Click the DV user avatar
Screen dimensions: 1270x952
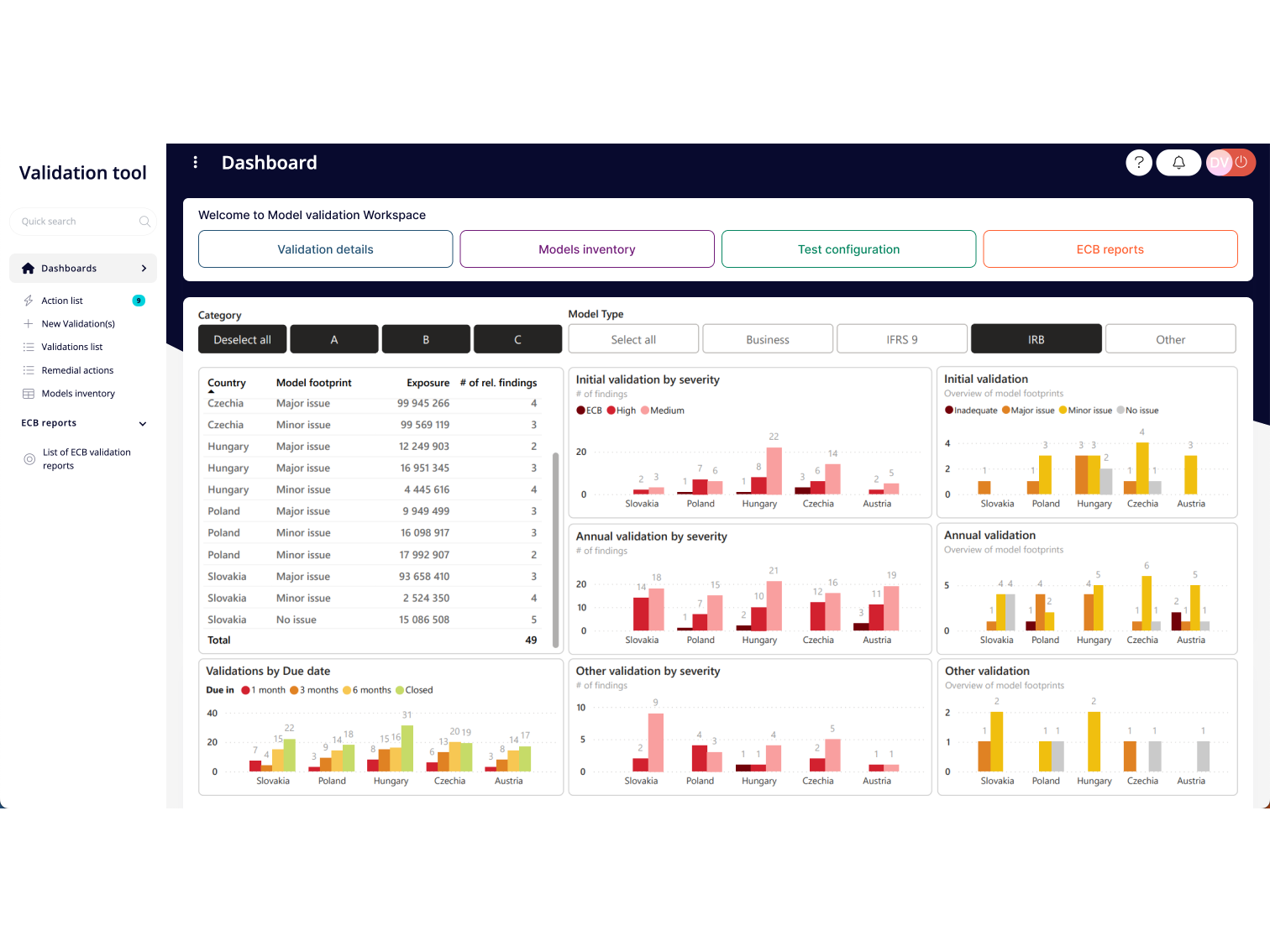[1219, 163]
